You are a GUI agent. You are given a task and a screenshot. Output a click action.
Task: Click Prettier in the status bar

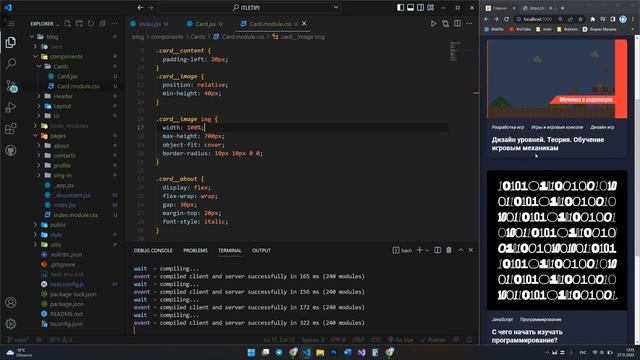click(x=433, y=340)
